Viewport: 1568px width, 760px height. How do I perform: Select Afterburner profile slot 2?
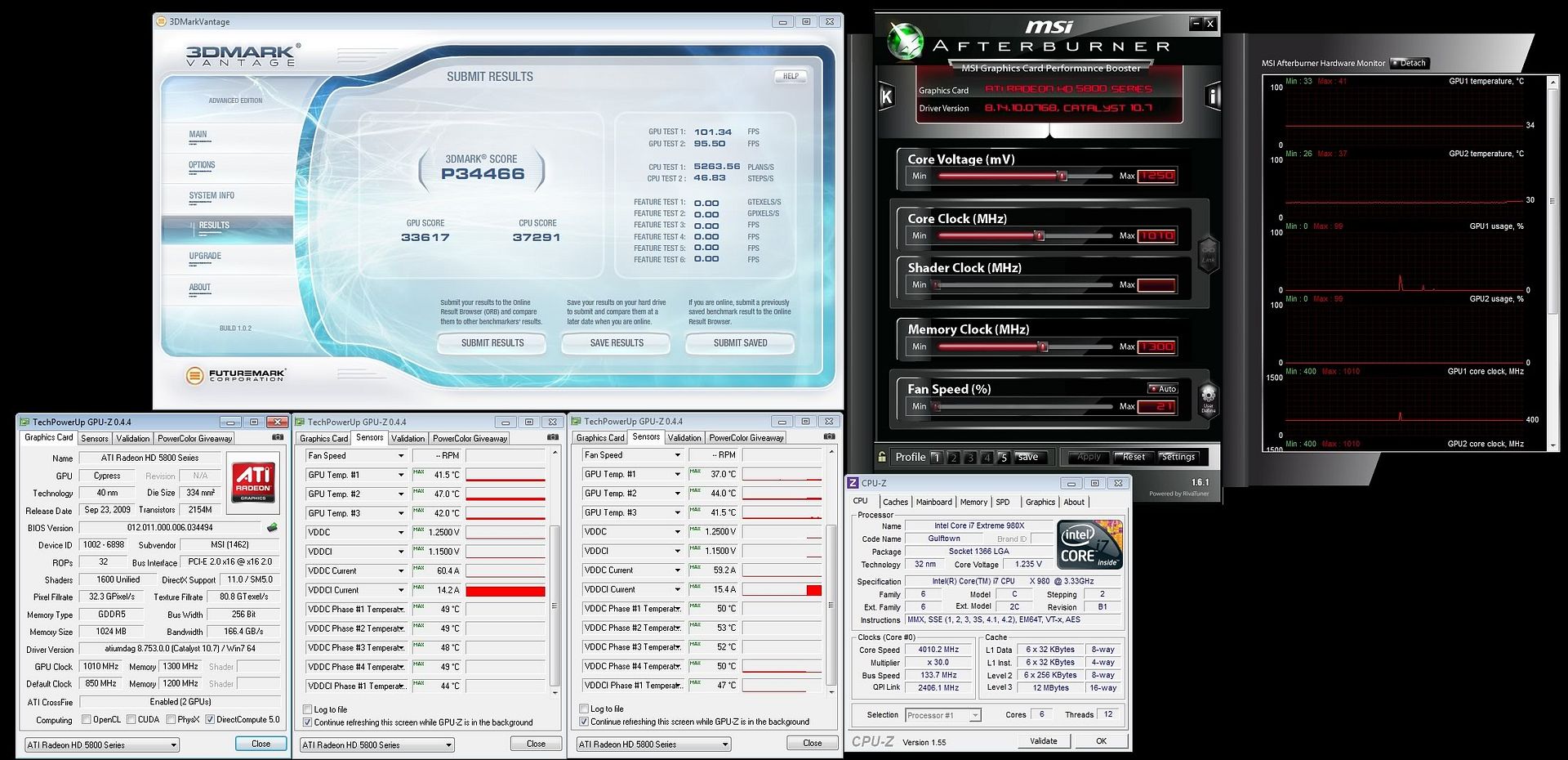pos(953,458)
